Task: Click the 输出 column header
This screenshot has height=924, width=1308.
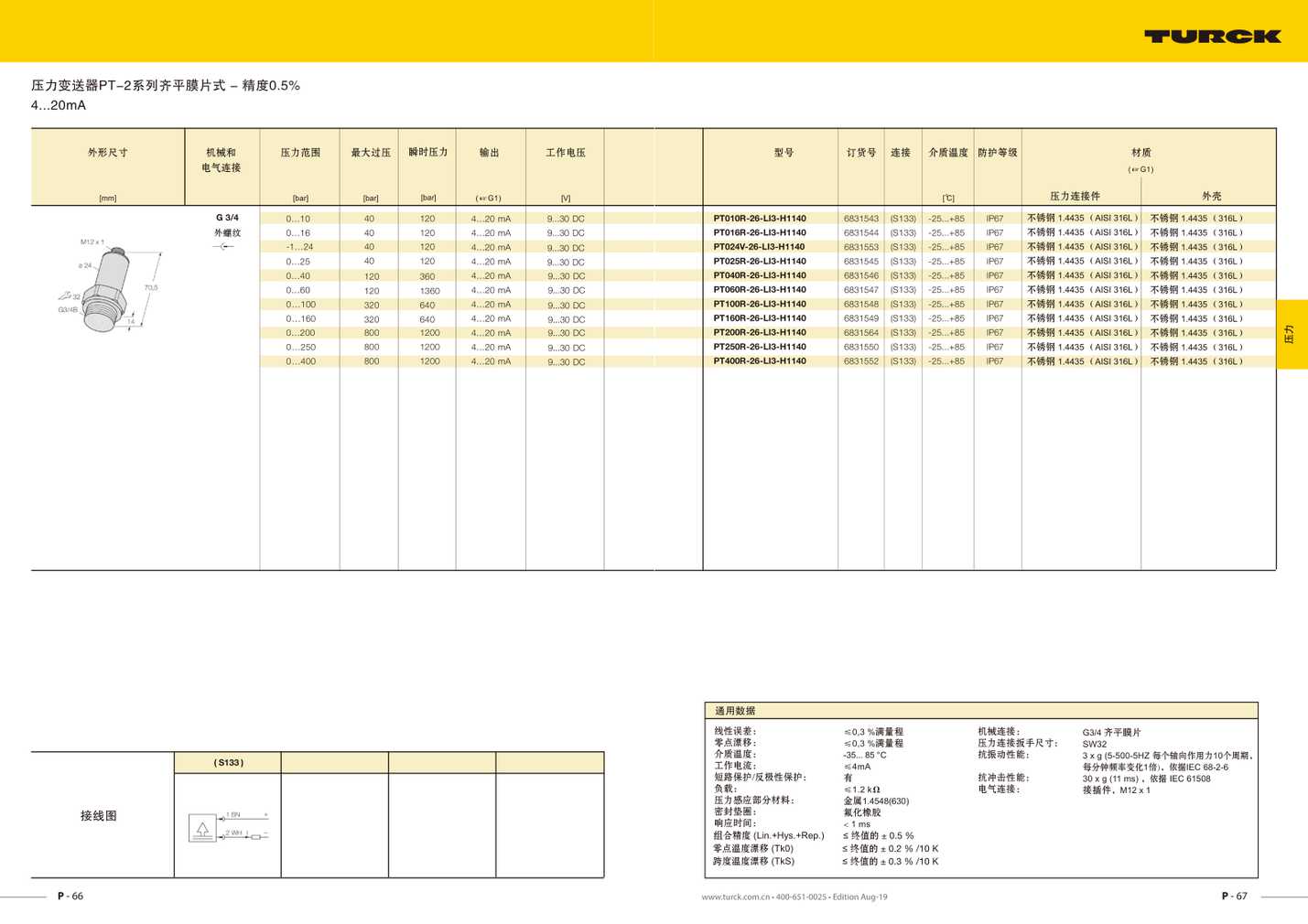Action: (490, 153)
